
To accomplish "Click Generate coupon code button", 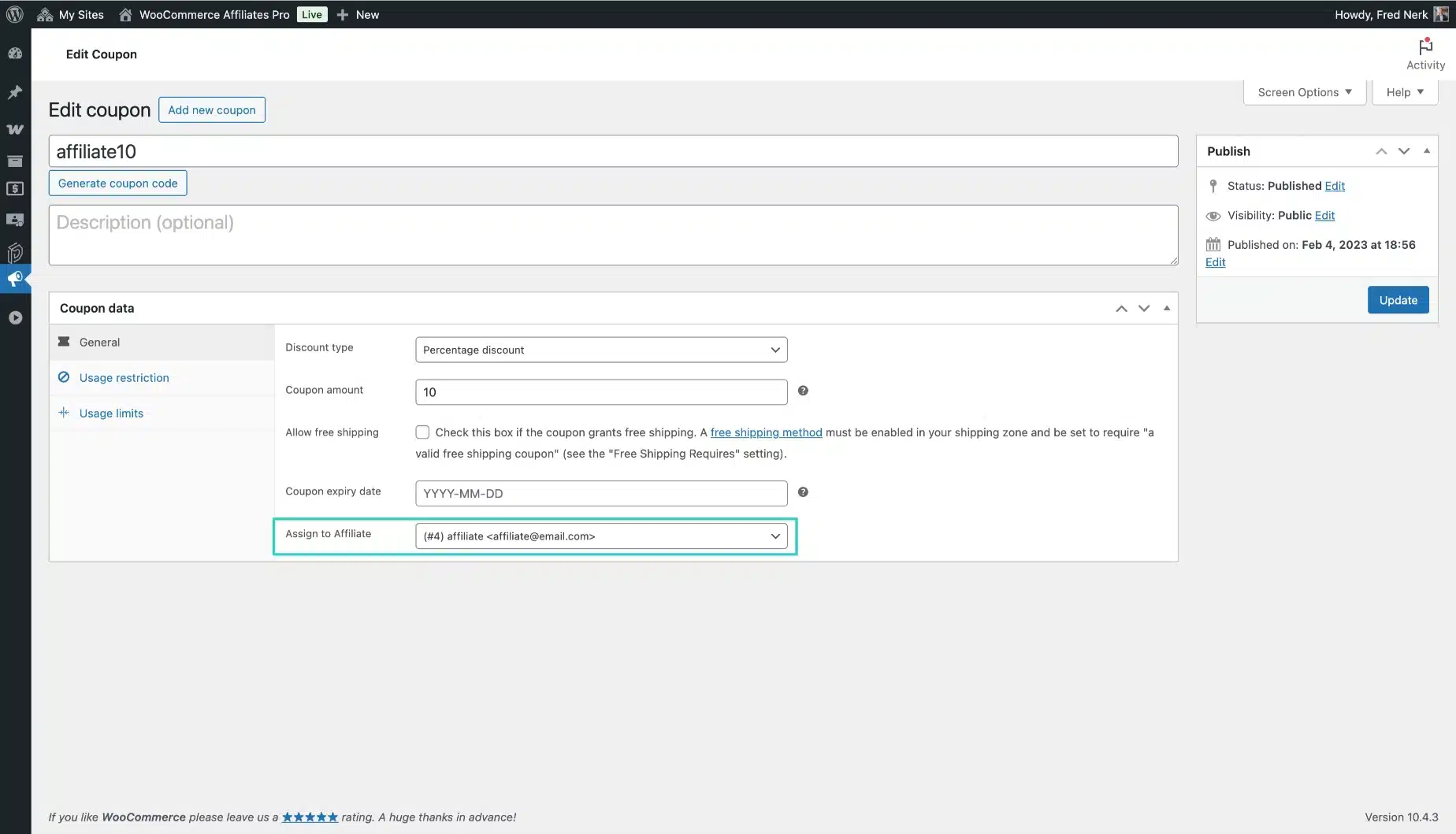I will click(x=117, y=183).
